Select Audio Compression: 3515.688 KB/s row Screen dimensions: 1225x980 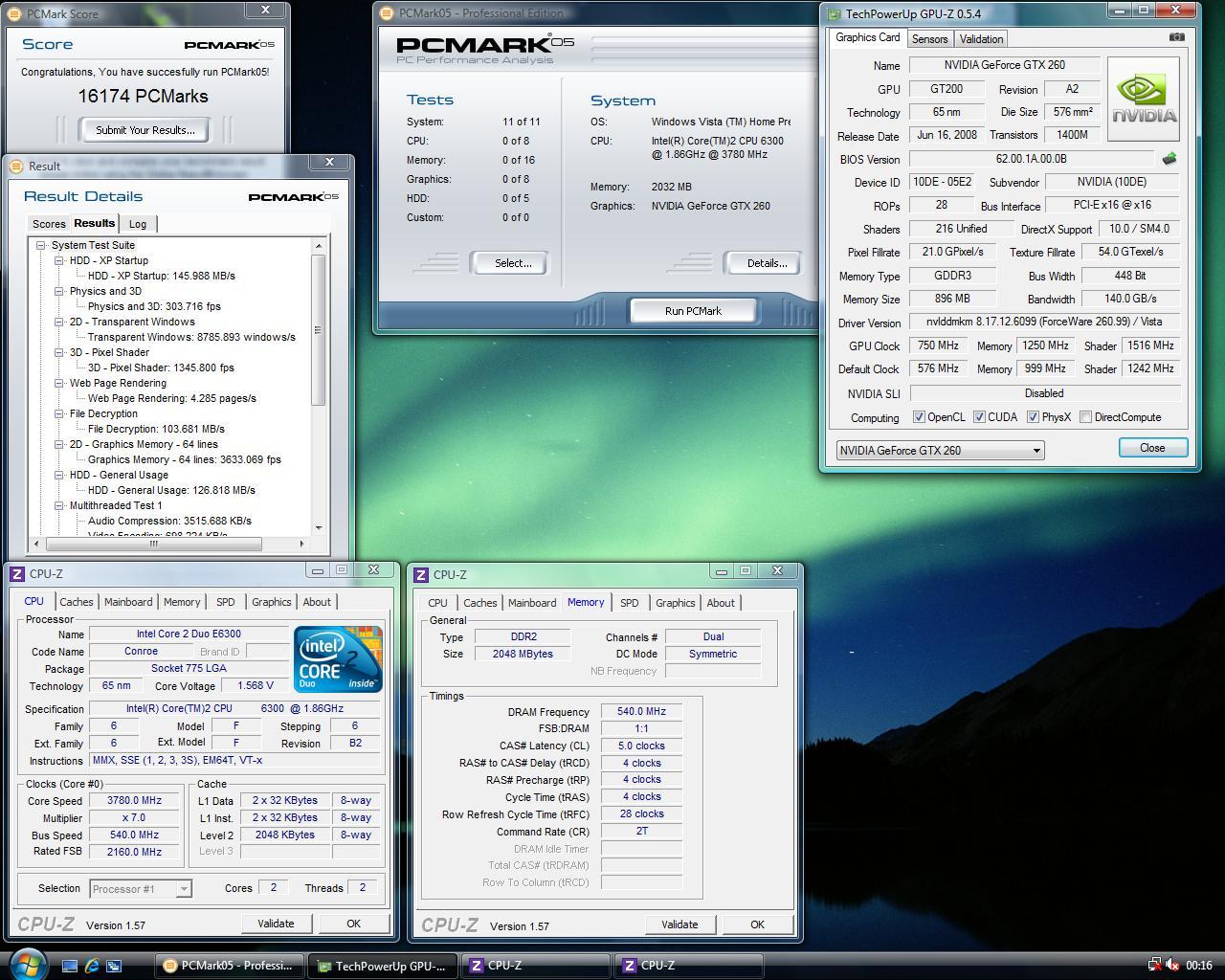(x=169, y=521)
